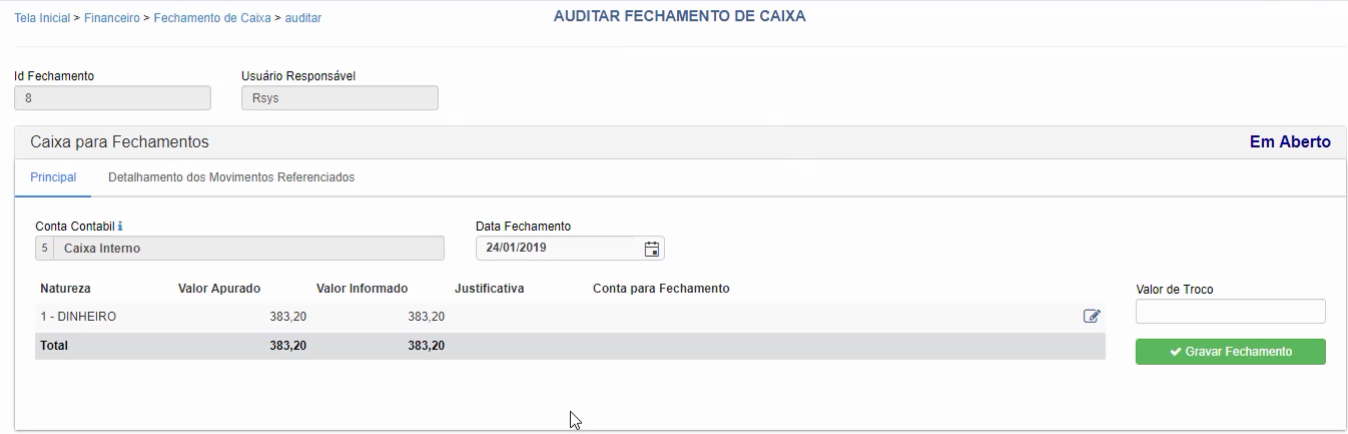Click the Usuário Responsável field showing Rsys

pyautogui.click(x=340, y=97)
